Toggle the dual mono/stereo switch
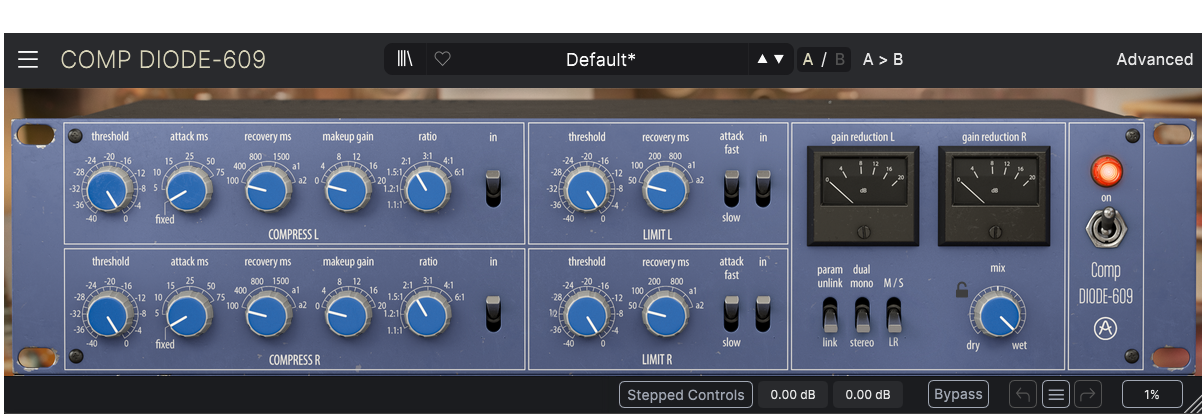Screen dimensions: 1202x414 coord(861,314)
